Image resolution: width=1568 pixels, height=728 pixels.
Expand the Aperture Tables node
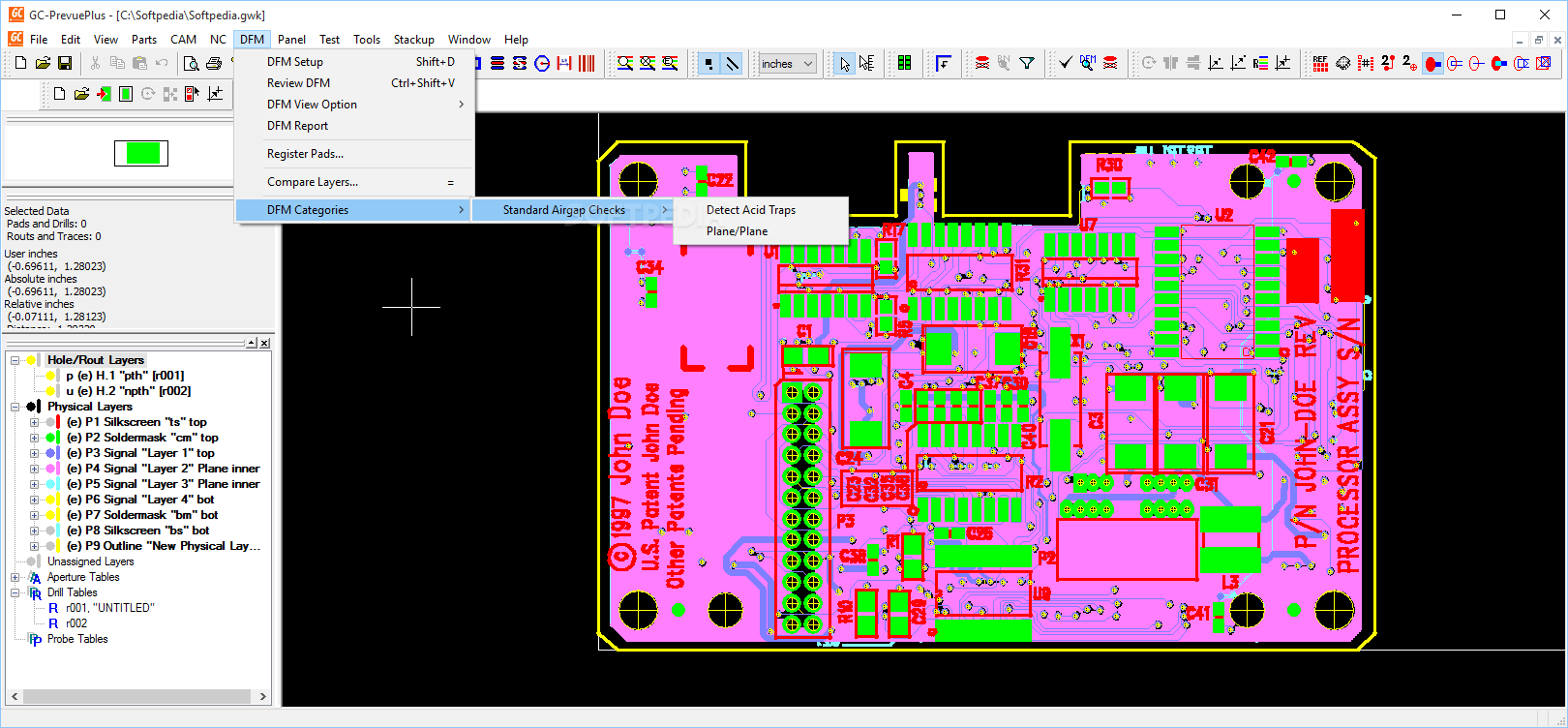point(15,577)
